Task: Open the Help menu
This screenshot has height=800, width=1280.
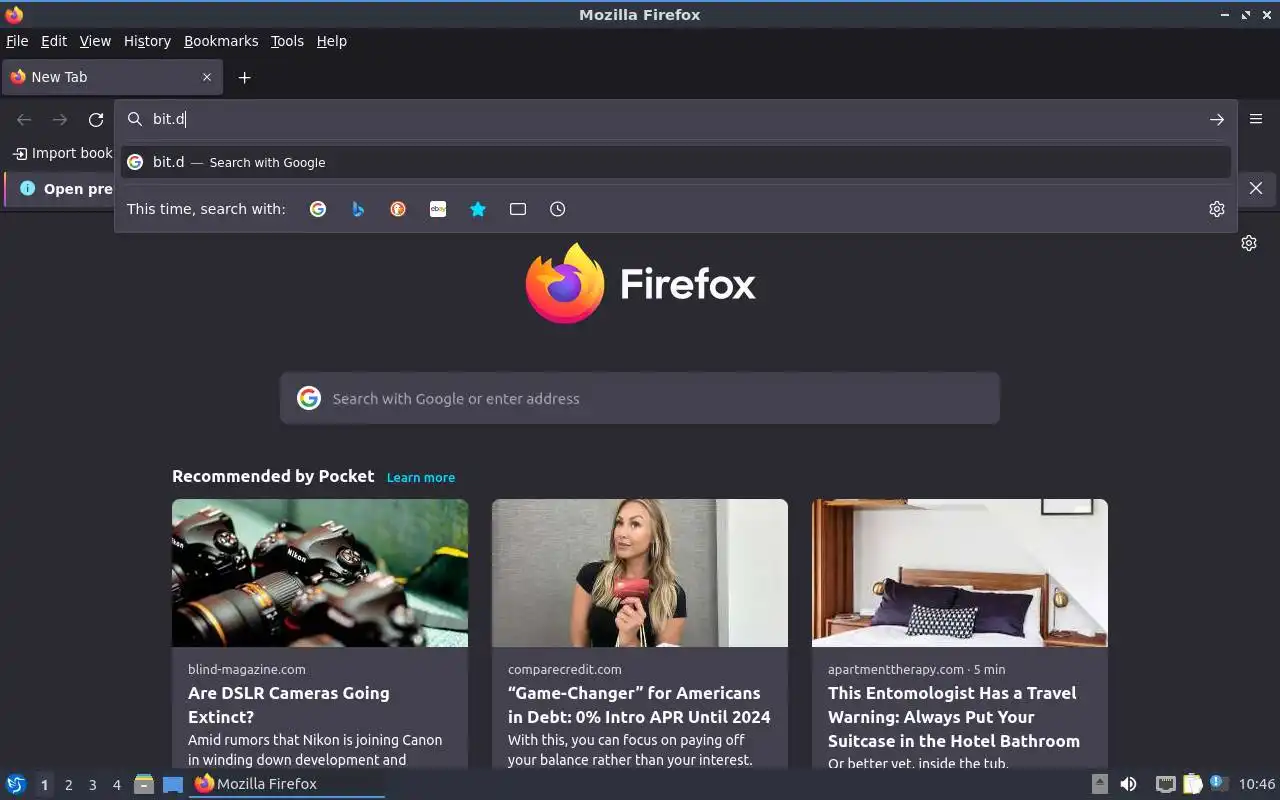Action: (x=332, y=41)
